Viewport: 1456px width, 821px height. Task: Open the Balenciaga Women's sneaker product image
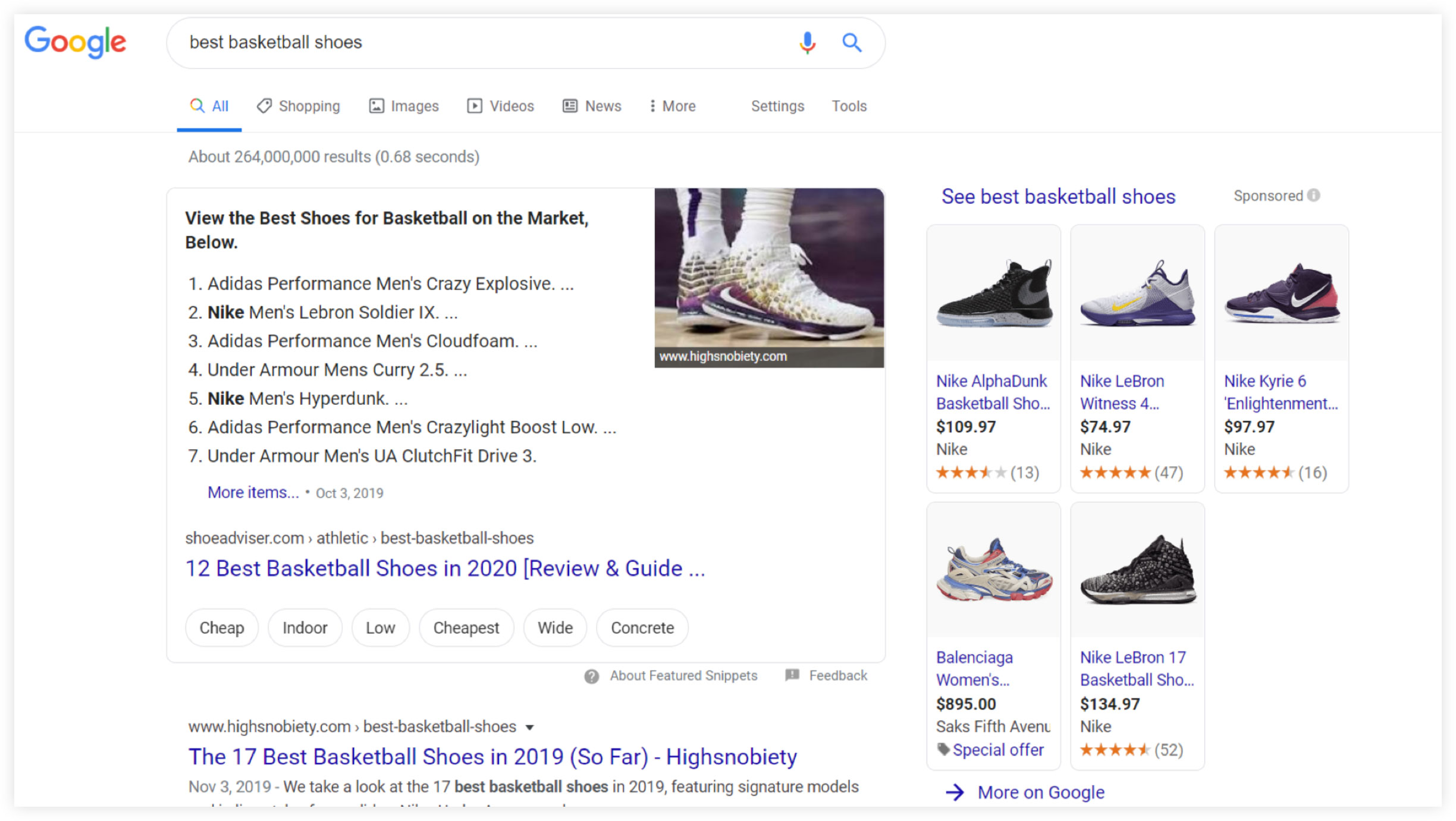(994, 570)
